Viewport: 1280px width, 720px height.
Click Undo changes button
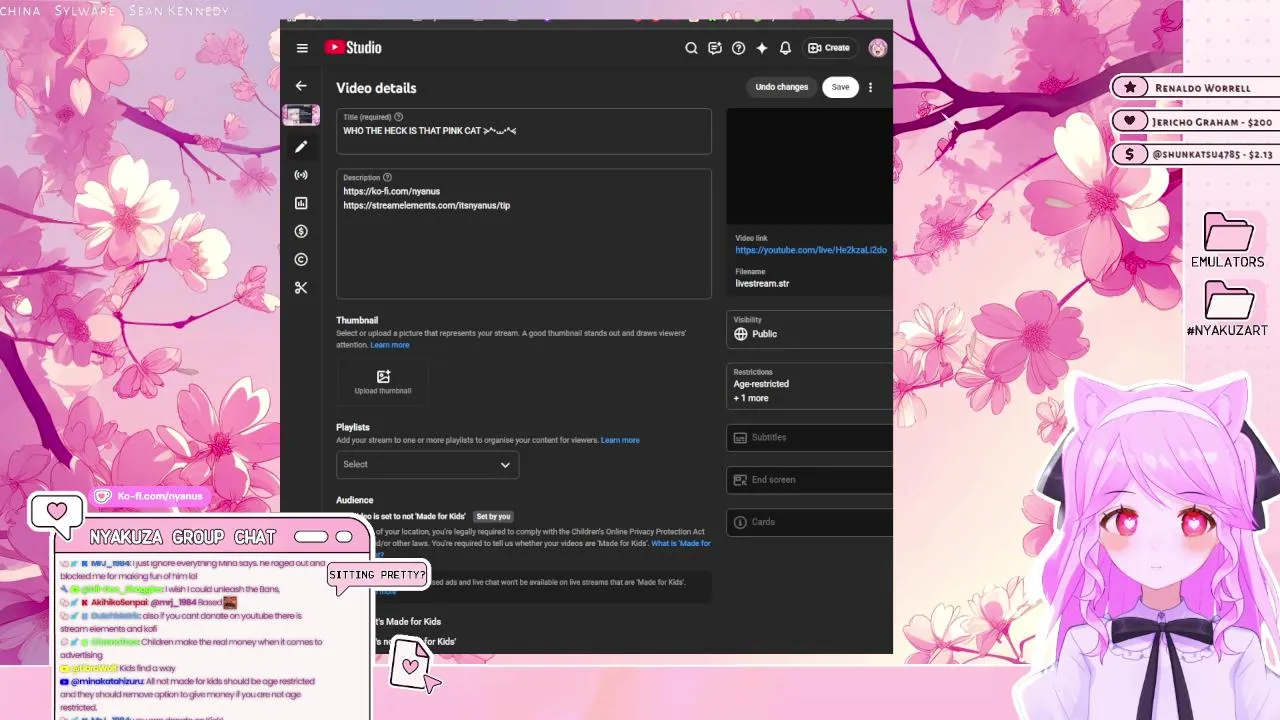(x=781, y=87)
